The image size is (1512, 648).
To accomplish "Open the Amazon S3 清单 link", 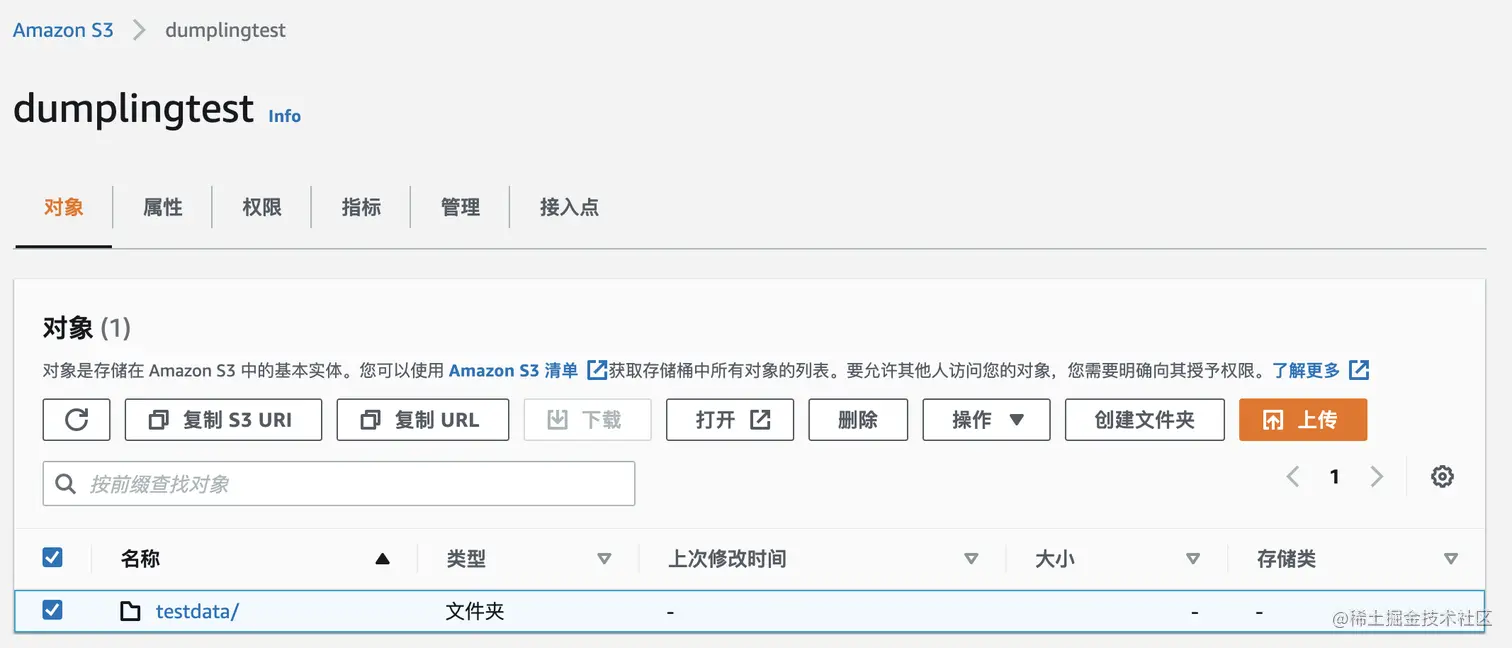I will click(x=513, y=370).
